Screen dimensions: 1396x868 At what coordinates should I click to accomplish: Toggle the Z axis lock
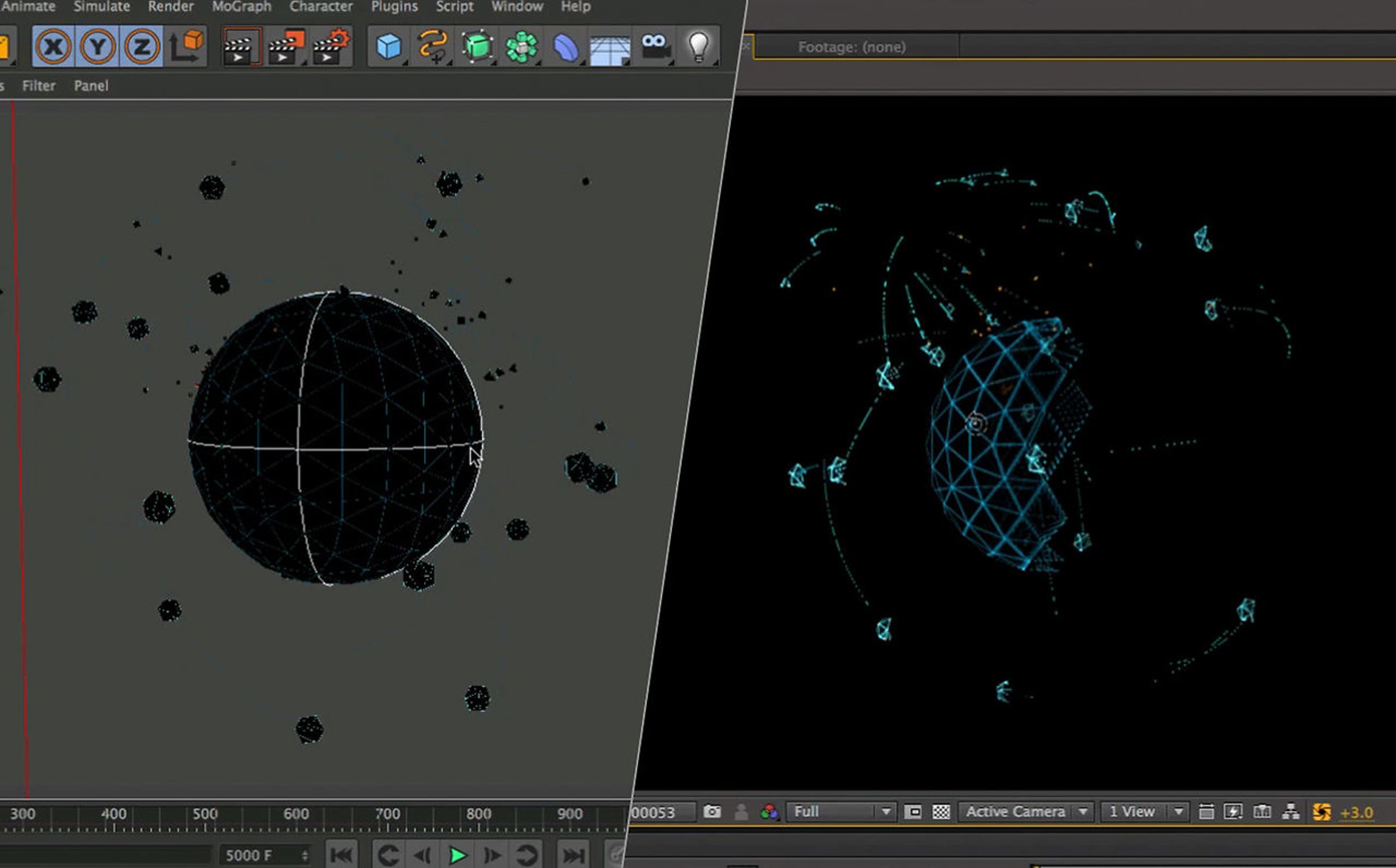click(141, 47)
